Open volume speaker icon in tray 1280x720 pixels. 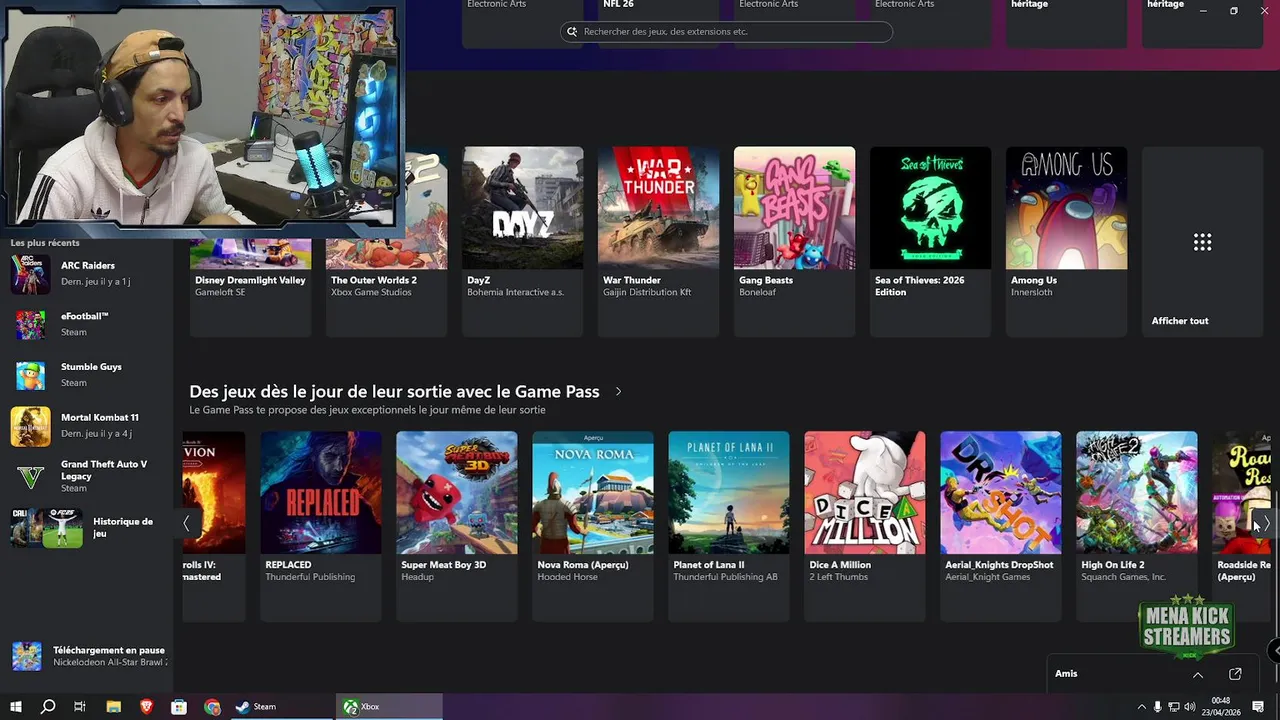tap(1190, 707)
